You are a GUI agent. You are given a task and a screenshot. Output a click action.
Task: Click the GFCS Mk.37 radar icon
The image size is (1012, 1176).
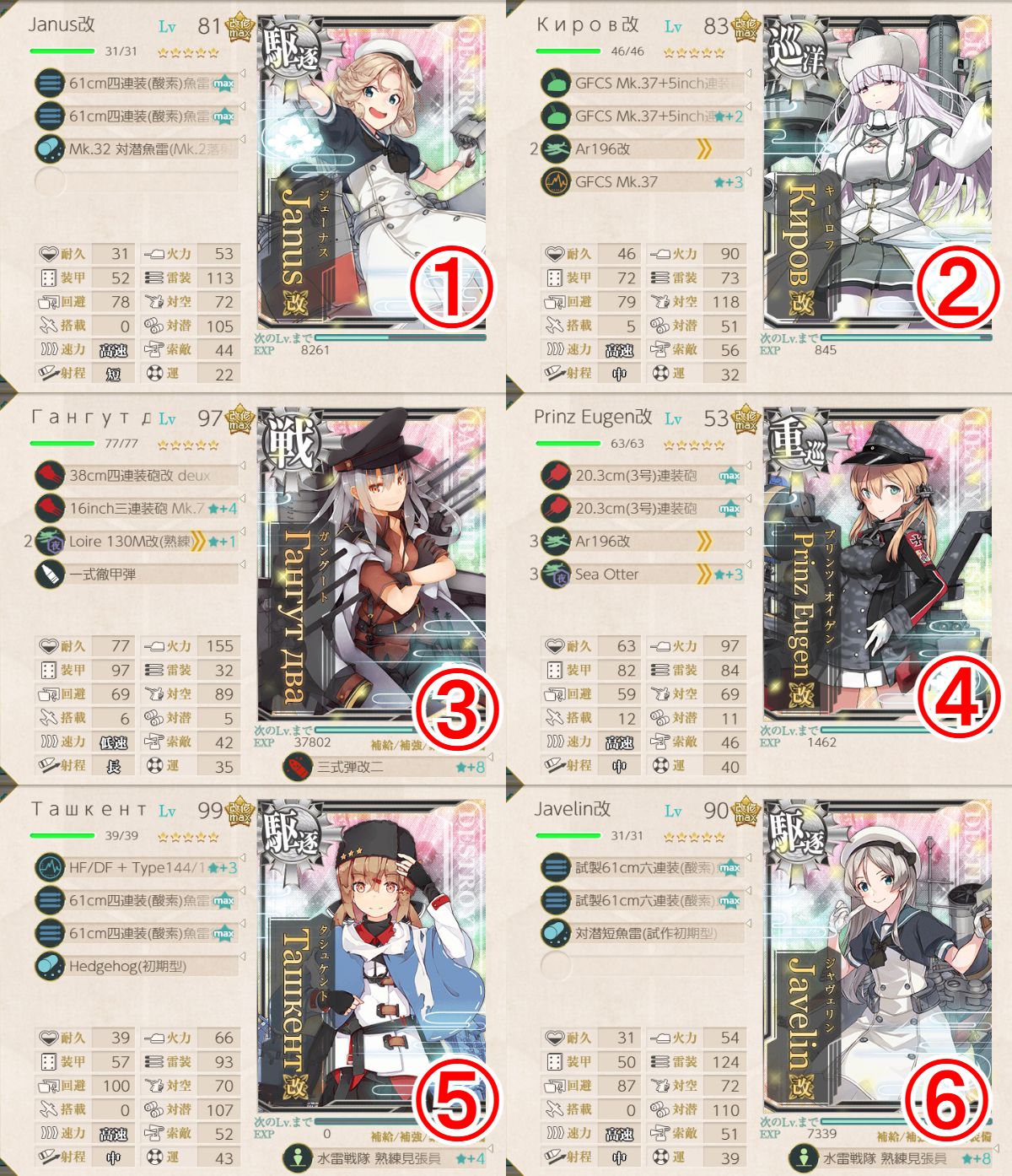[556, 182]
